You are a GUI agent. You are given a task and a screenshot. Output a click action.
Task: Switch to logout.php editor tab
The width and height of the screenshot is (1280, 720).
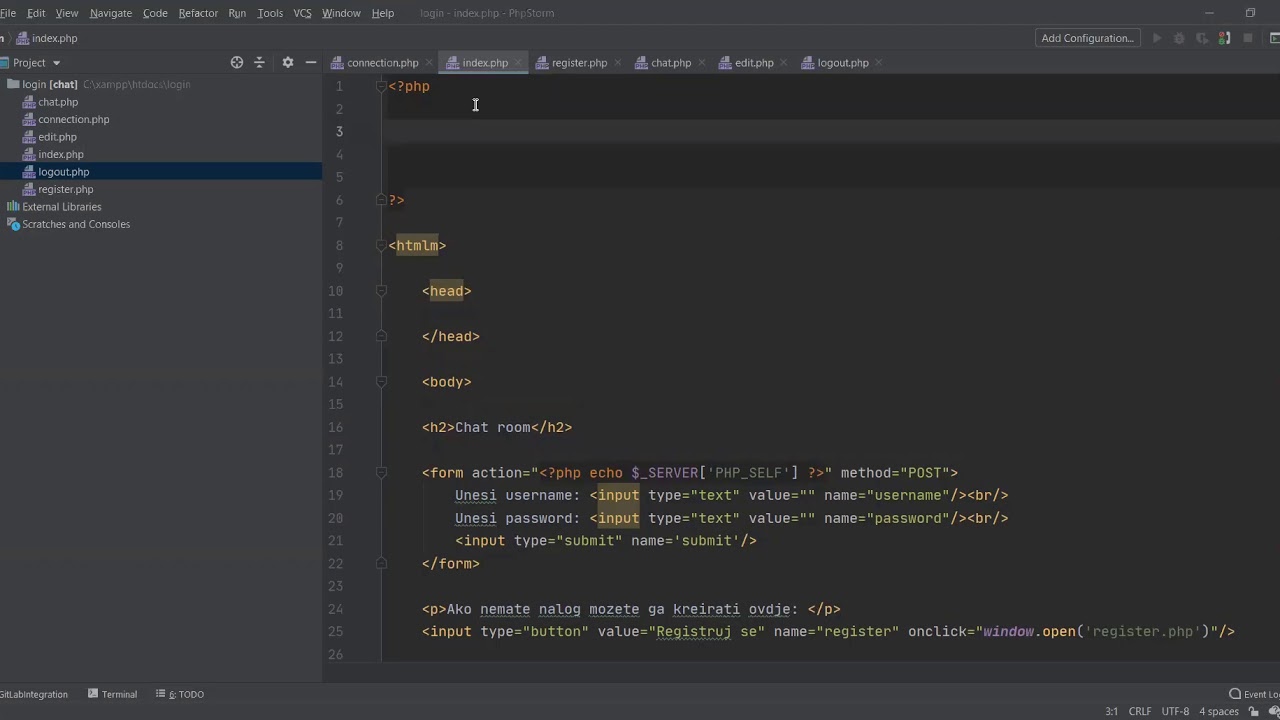(x=843, y=63)
